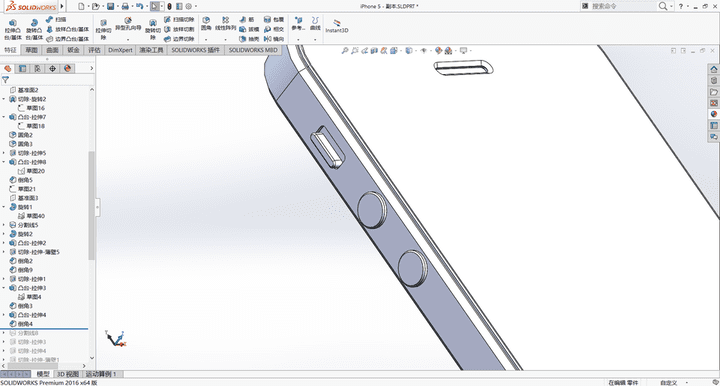This screenshot has height=386, width=720.
Task: Select the 镜向 mirror tool
Action: [274, 39]
